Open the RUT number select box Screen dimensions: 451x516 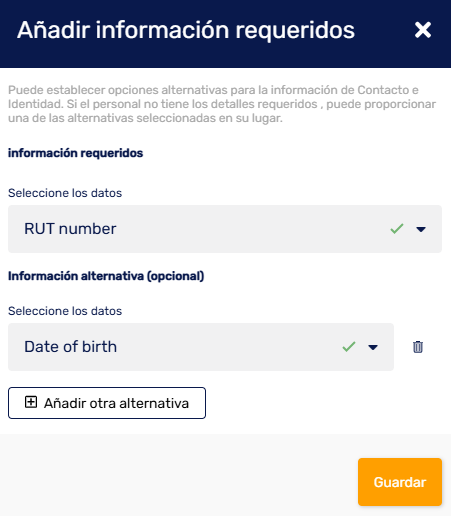(225, 229)
